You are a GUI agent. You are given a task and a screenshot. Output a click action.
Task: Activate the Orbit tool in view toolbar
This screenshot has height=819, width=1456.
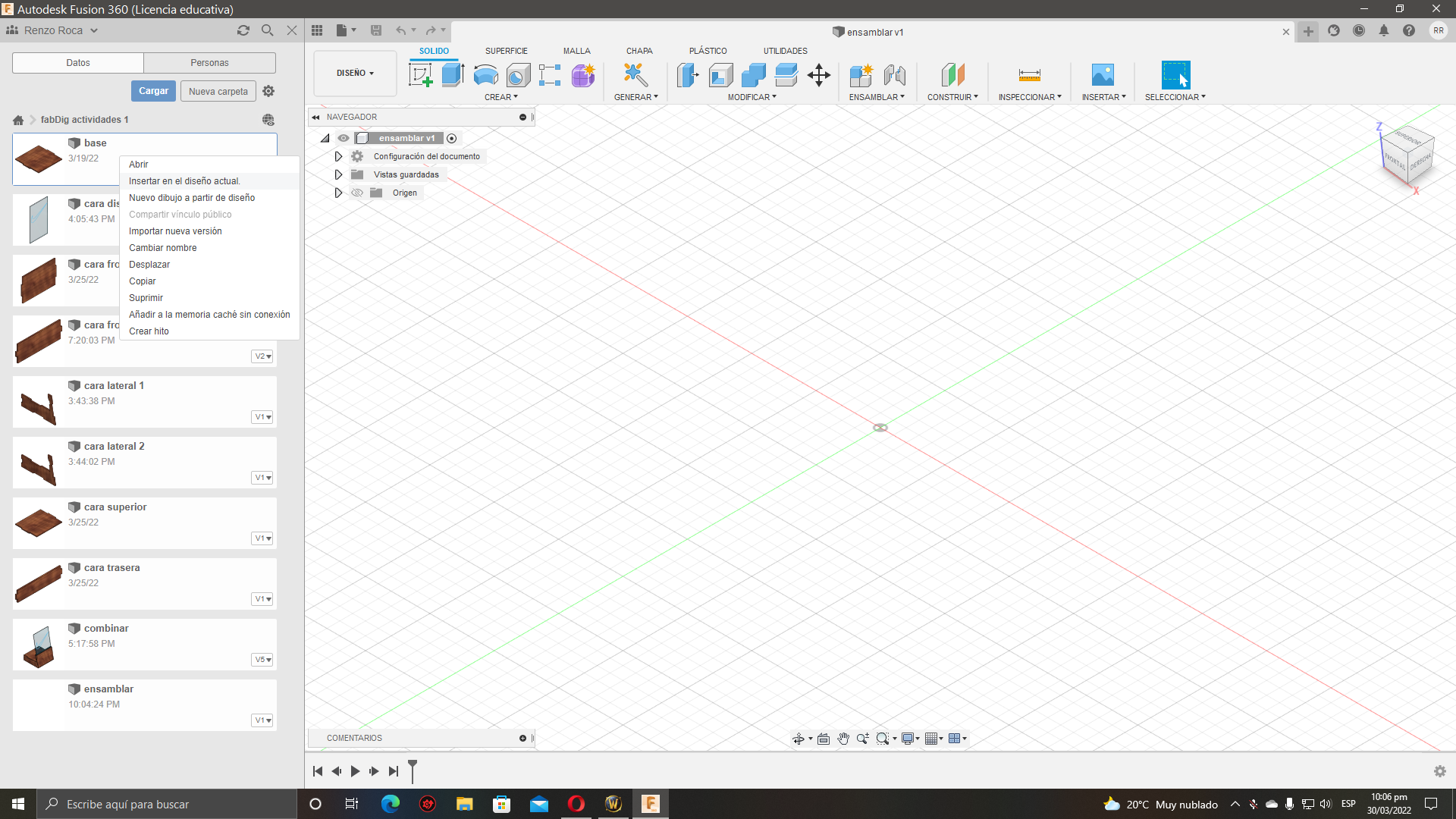tap(800, 738)
